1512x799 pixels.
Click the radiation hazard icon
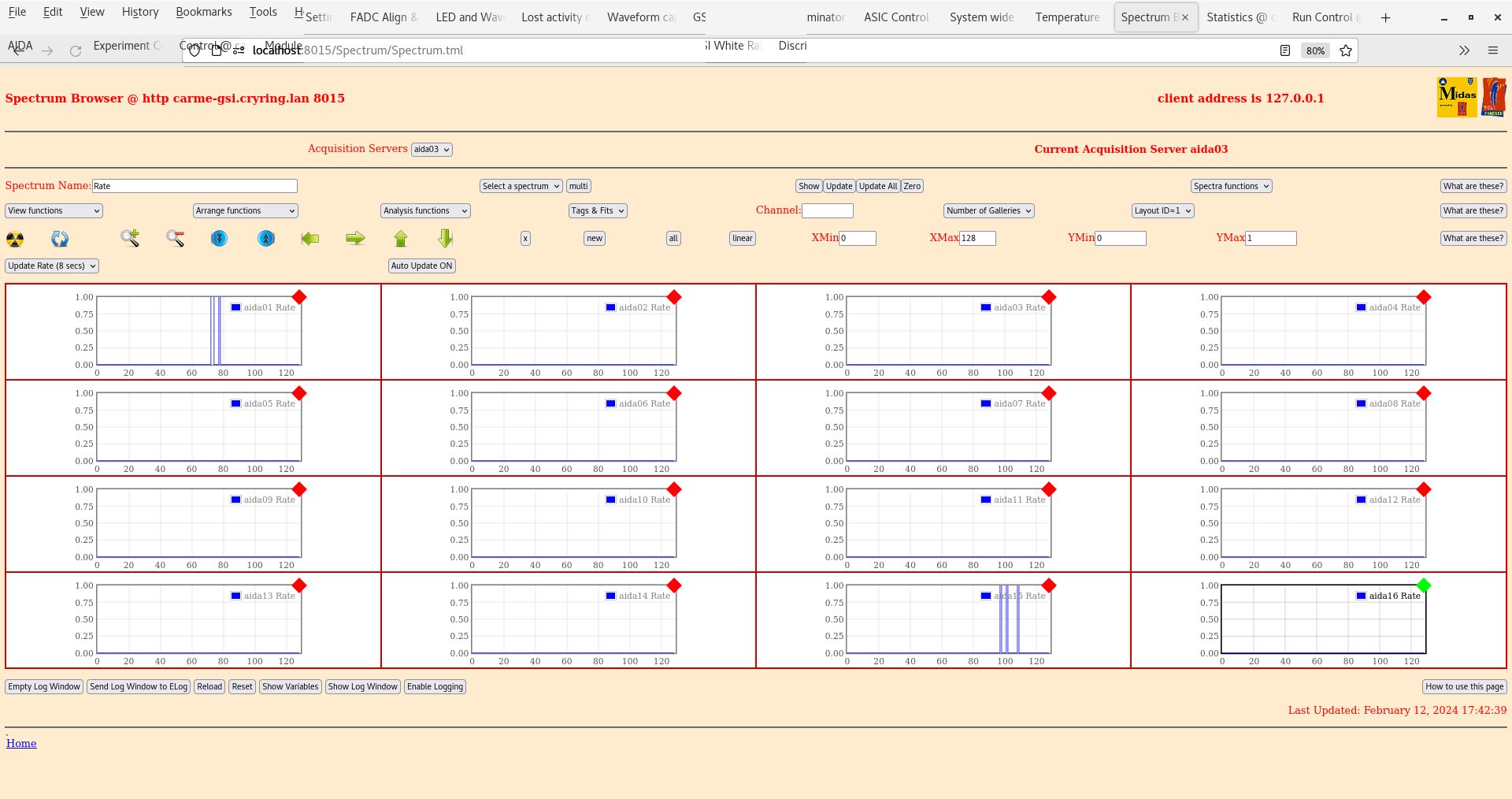pyautogui.click(x=15, y=239)
